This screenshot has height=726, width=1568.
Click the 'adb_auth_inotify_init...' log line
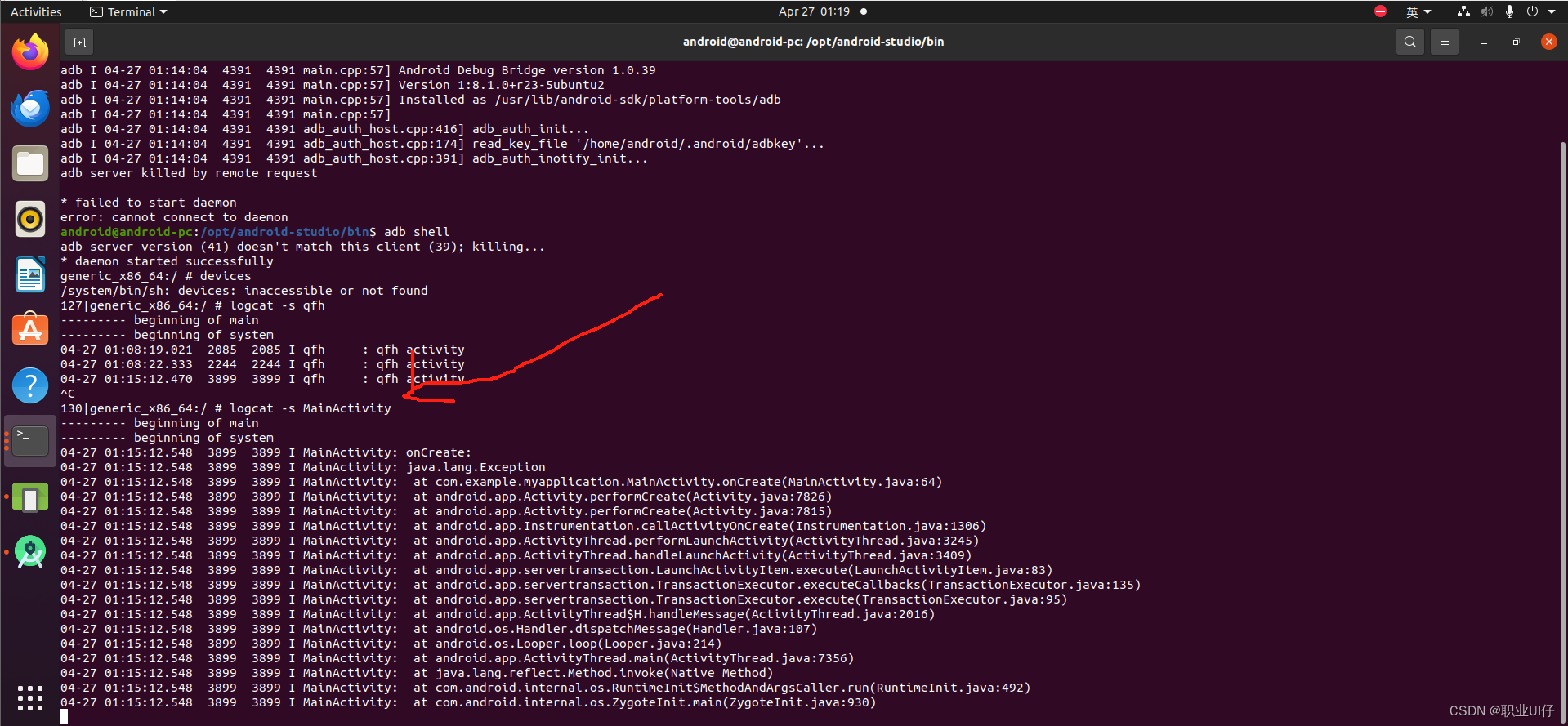tap(355, 158)
